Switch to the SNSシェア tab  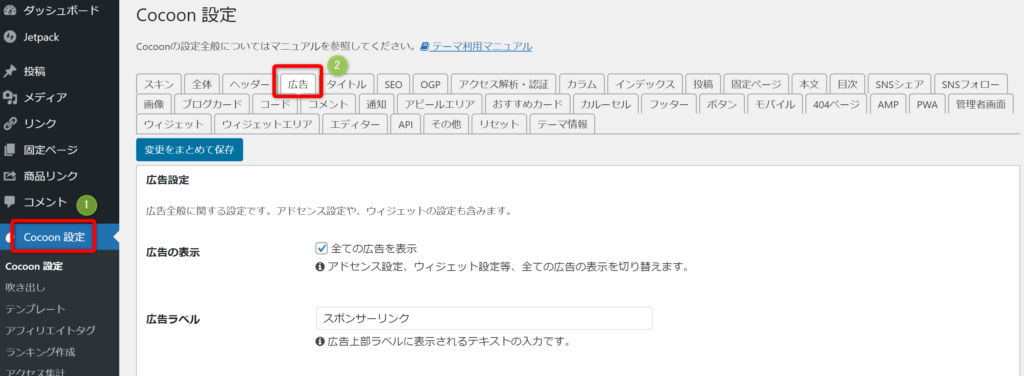coord(899,84)
